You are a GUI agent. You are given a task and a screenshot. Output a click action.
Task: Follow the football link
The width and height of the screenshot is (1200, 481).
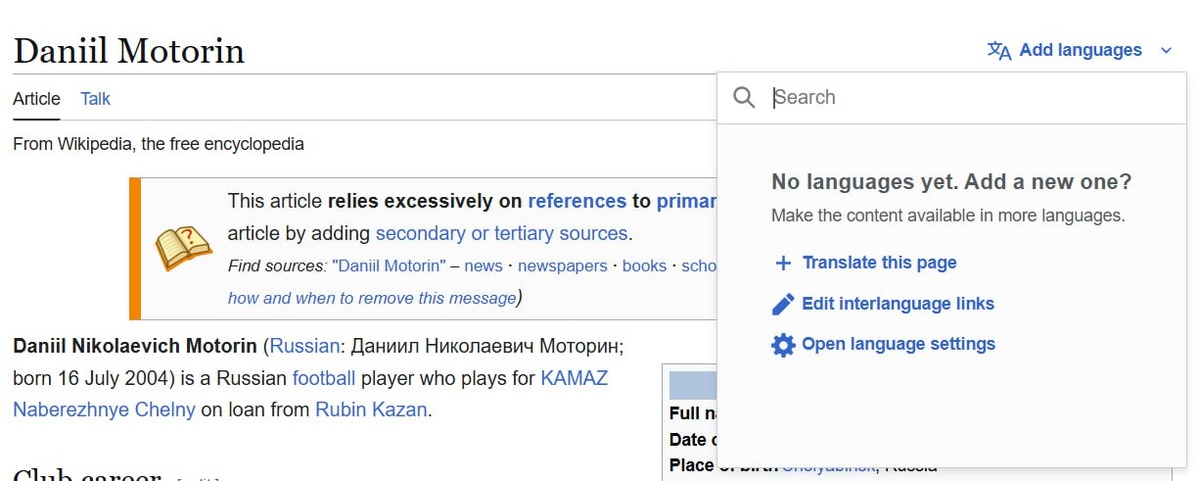click(x=324, y=379)
